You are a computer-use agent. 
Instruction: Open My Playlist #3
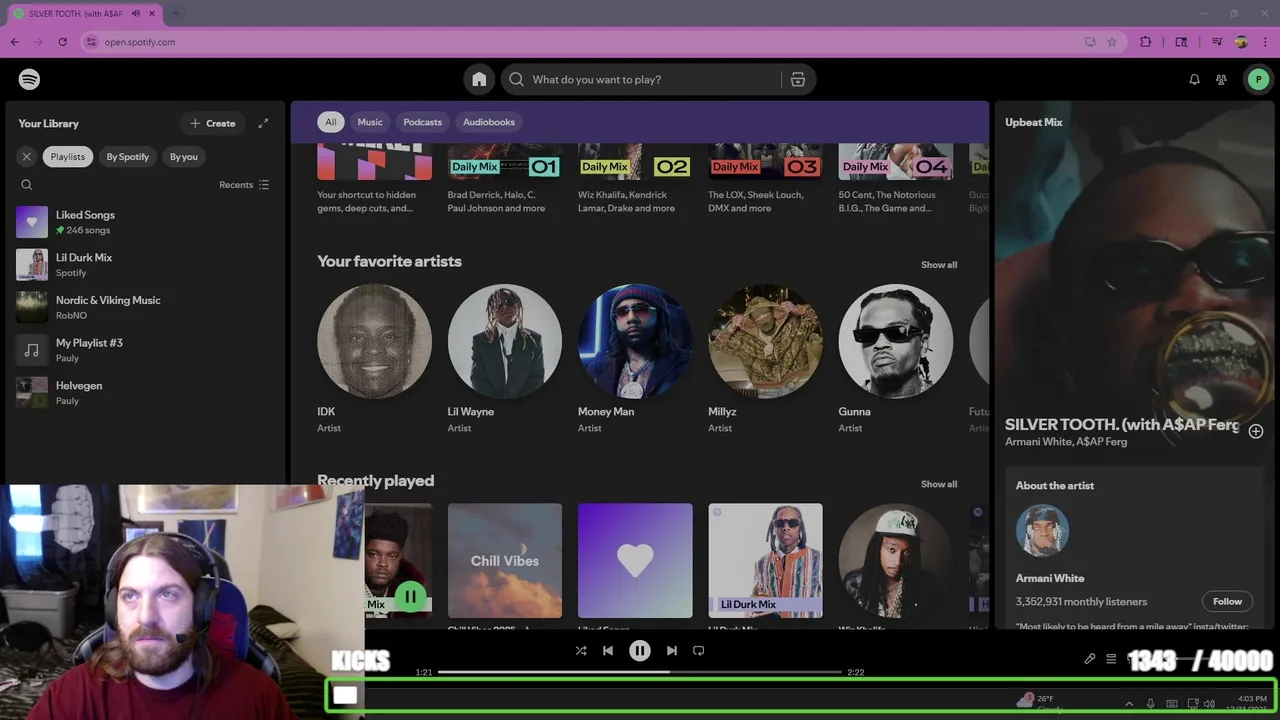[145, 350]
